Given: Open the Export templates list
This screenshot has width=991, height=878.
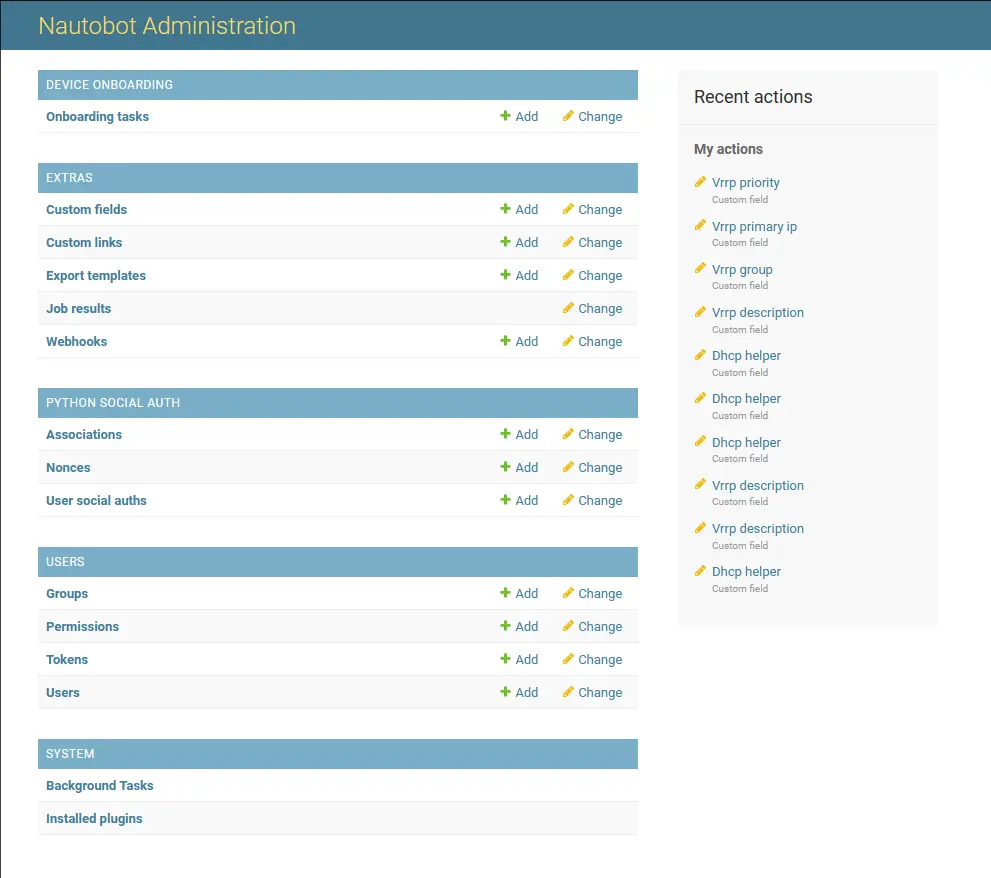Looking at the screenshot, I should click(96, 275).
